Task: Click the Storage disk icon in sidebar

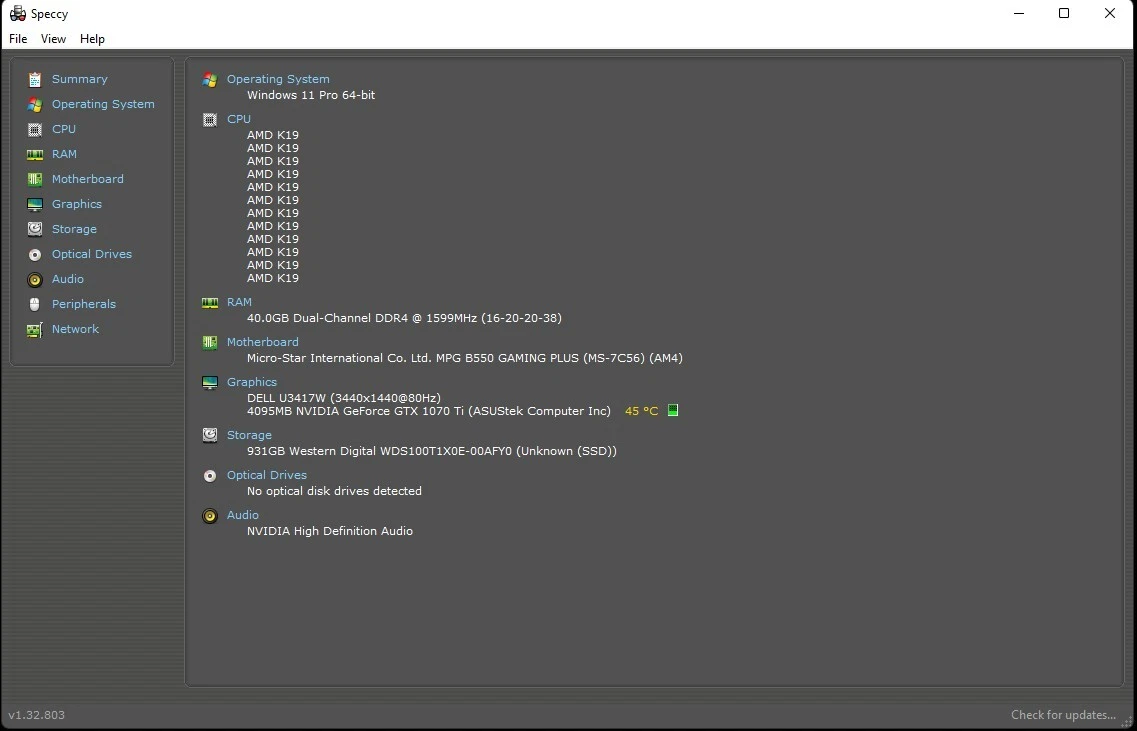Action: click(35, 229)
